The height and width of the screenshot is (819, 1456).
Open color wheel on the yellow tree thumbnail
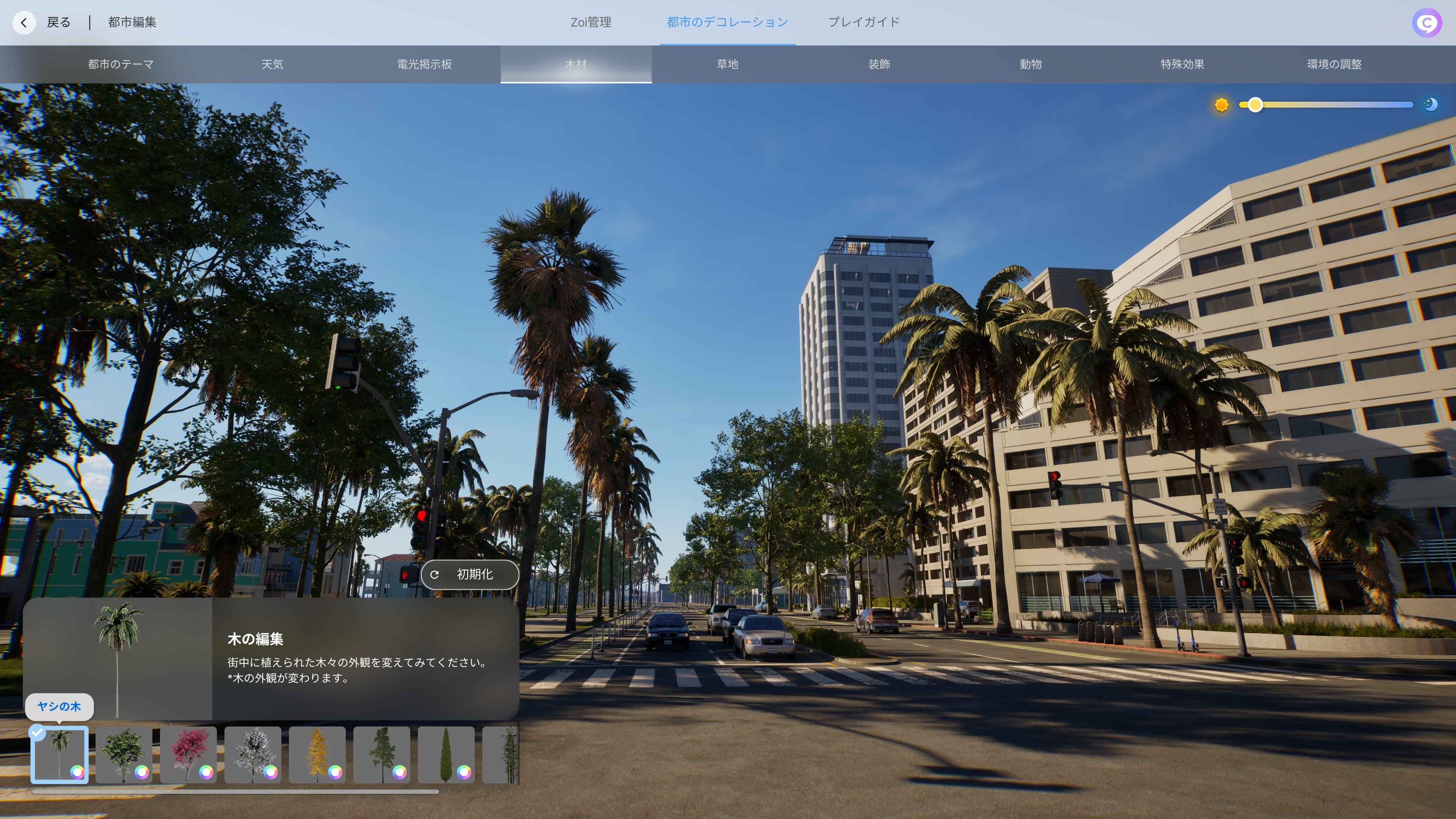[335, 772]
